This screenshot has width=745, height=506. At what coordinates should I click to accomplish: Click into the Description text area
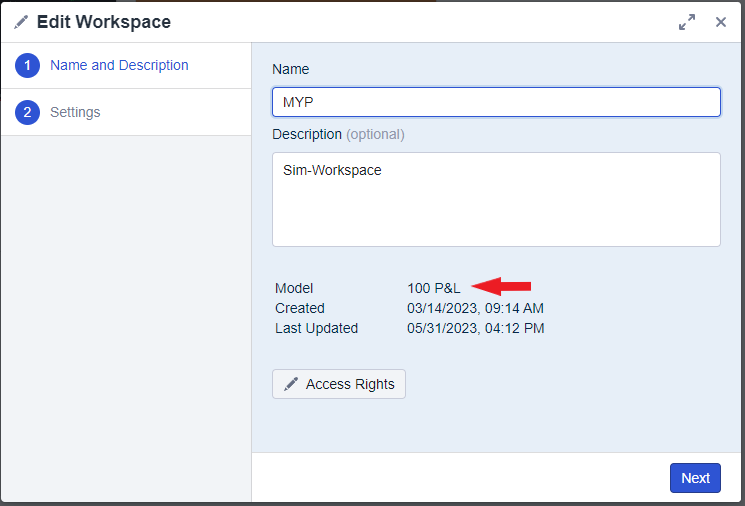[x=496, y=199]
